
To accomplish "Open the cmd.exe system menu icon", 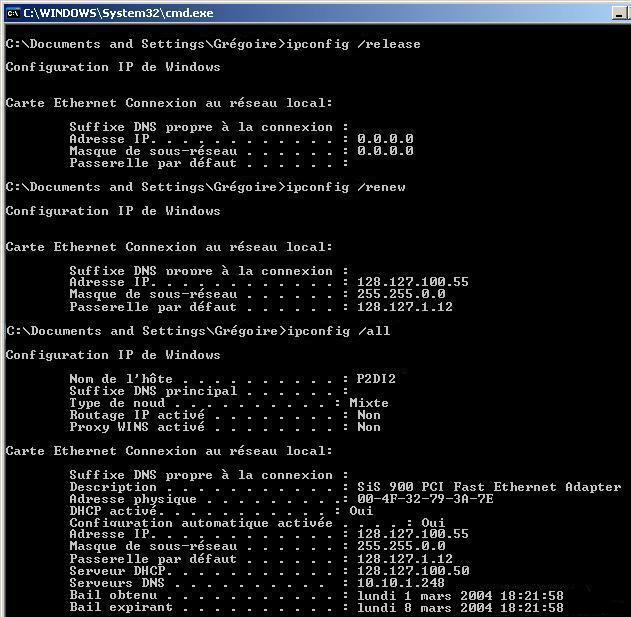I will click(13, 13).
